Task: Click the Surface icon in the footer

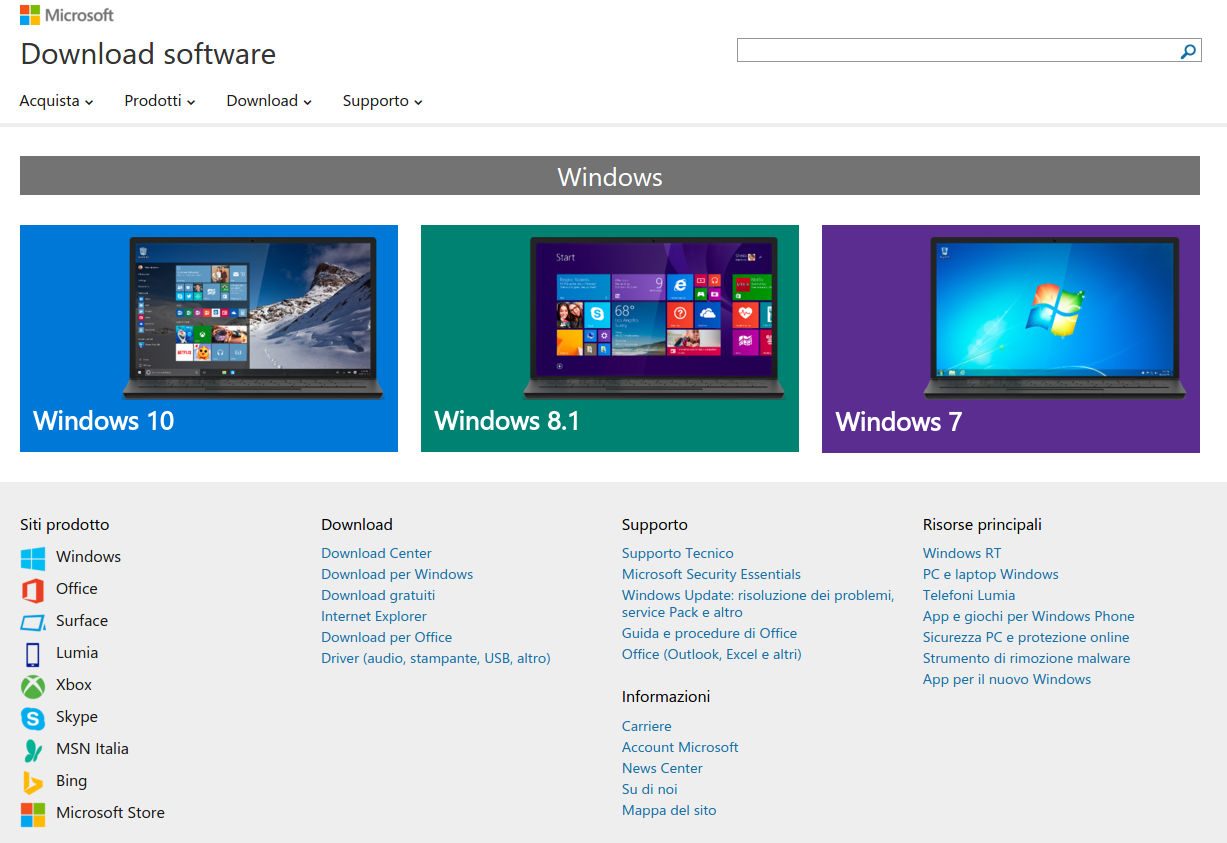Action: 33,622
